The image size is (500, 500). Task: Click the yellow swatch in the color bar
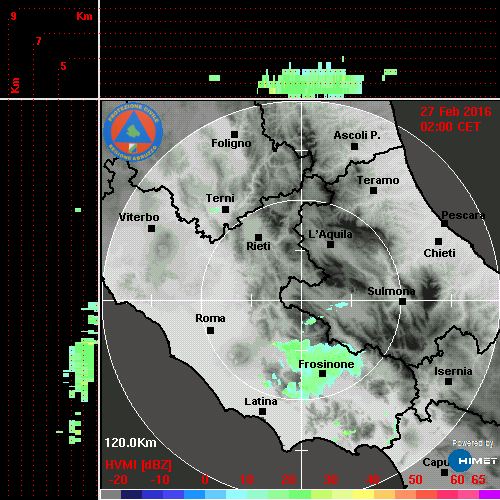[363, 494]
